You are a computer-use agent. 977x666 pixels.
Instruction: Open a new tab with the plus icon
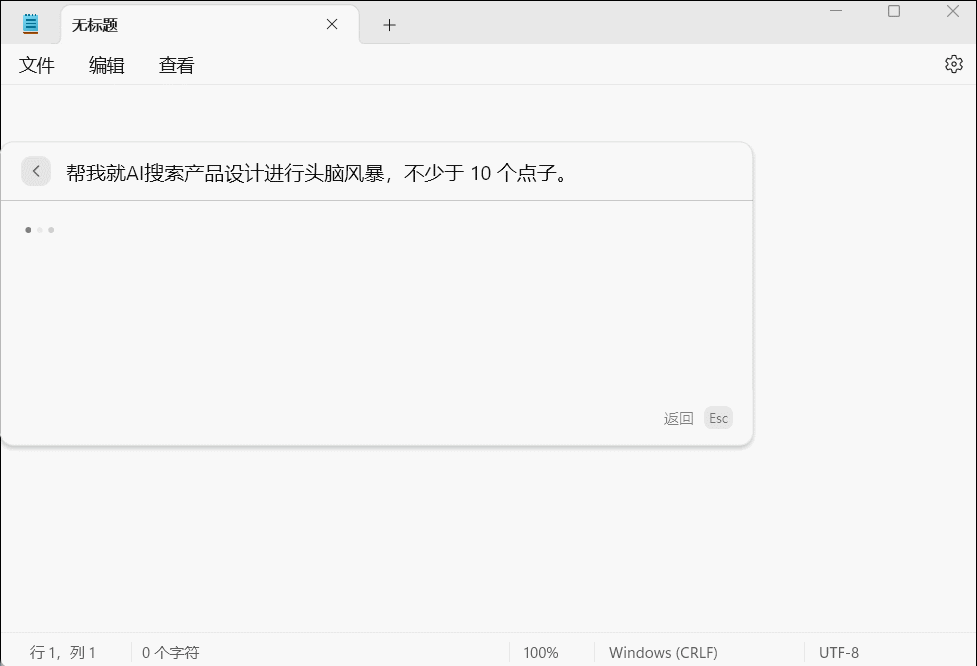tap(389, 24)
